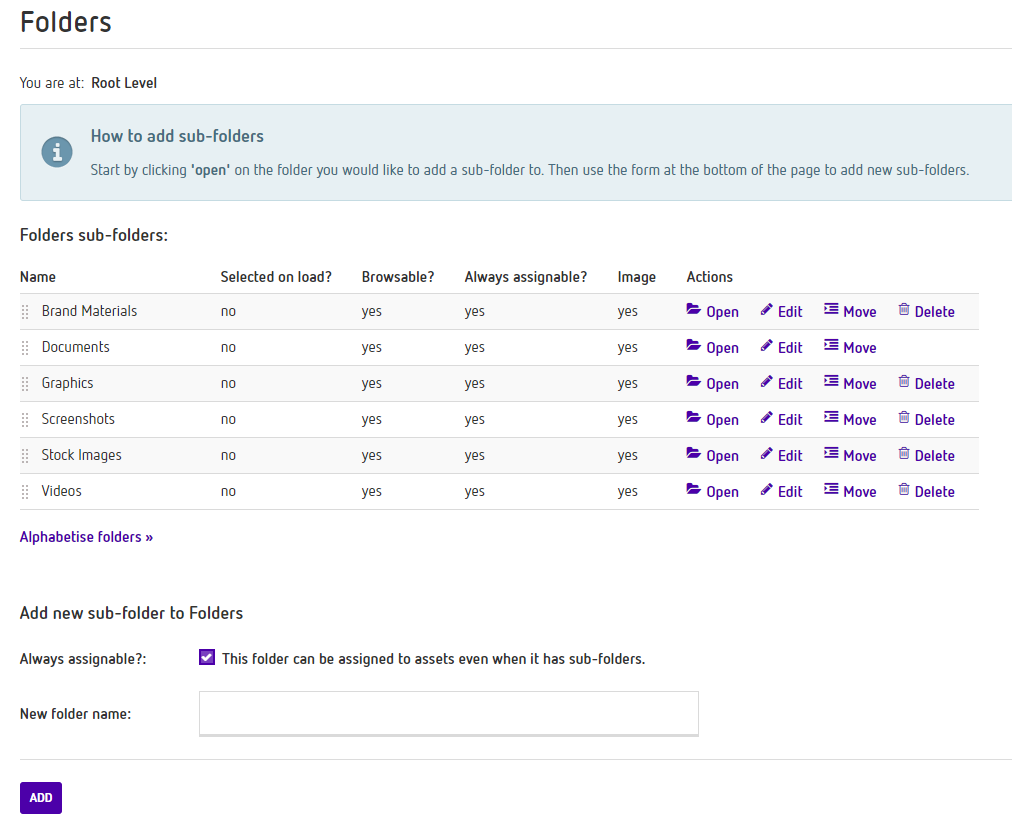This screenshot has height=831, width=1012.
Task: Delete the Brand Materials folder
Action: (x=926, y=312)
